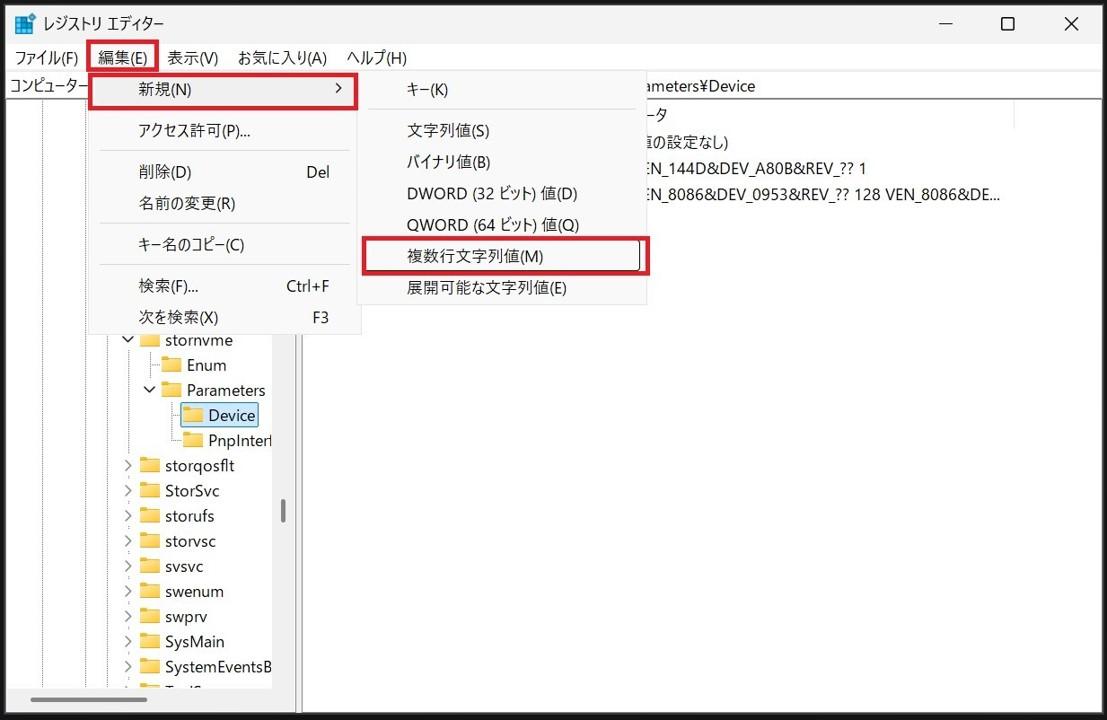The height and width of the screenshot is (720, 1107).
Task: Collapse the Parameters tree node
Action: (150, 390)
